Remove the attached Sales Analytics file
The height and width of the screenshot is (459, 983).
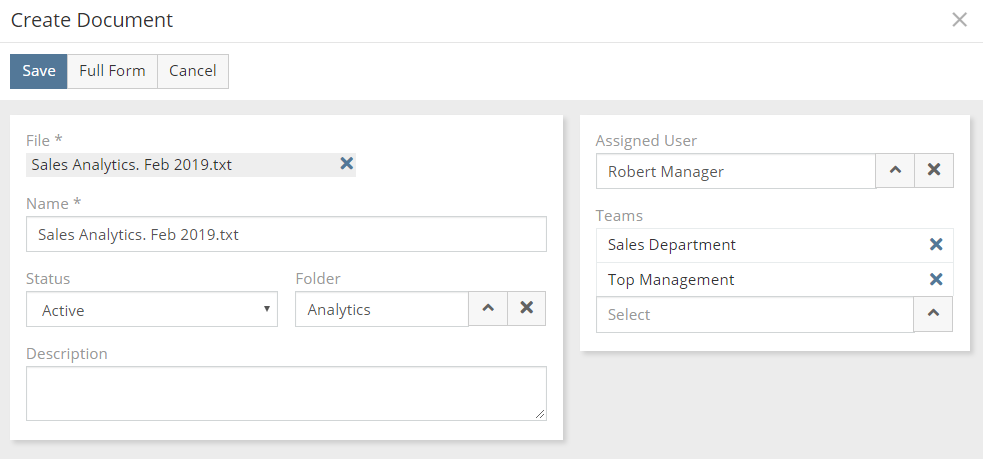(346, 164)
